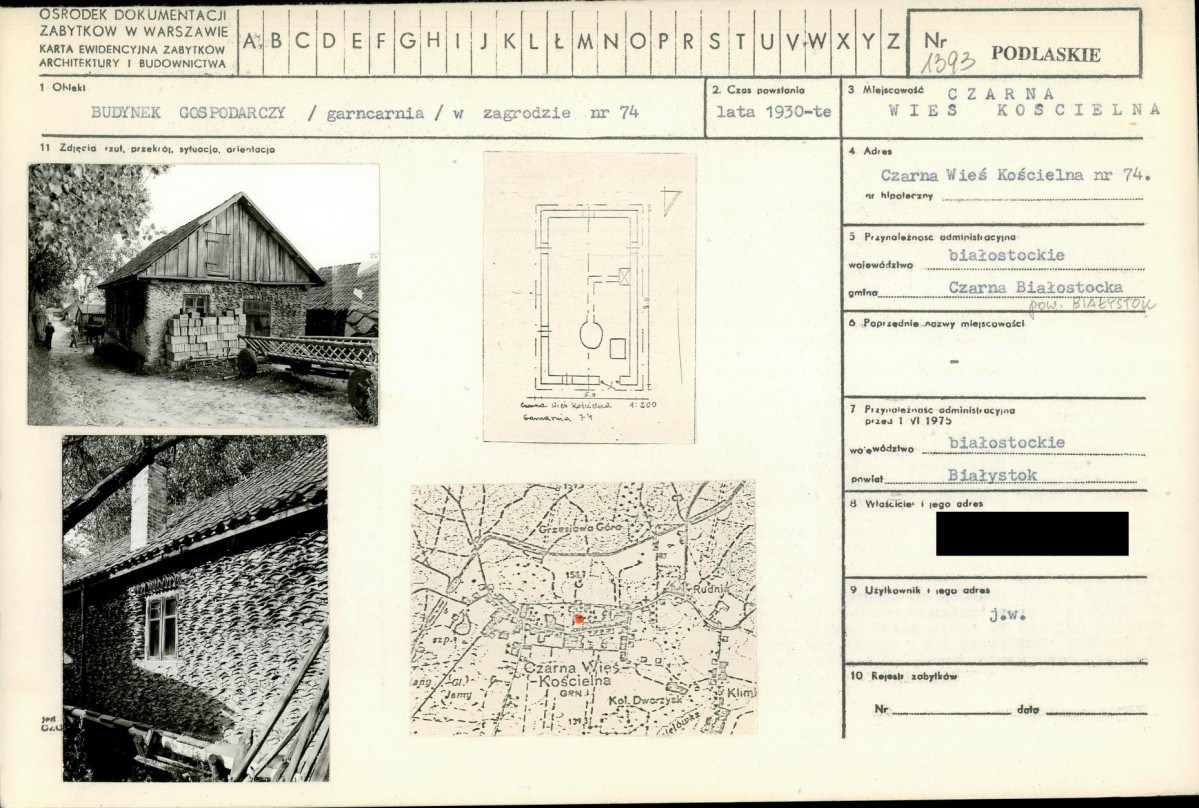The height and width of the screenshot is (808, 1199).
Task: Select letter A in the alphabet index
Action: coord(249,41)
